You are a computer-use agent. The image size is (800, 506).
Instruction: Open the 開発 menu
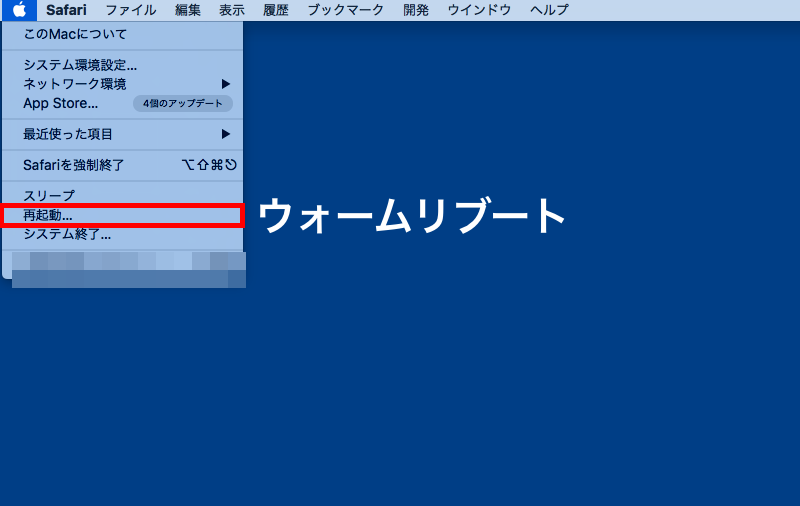416,10
